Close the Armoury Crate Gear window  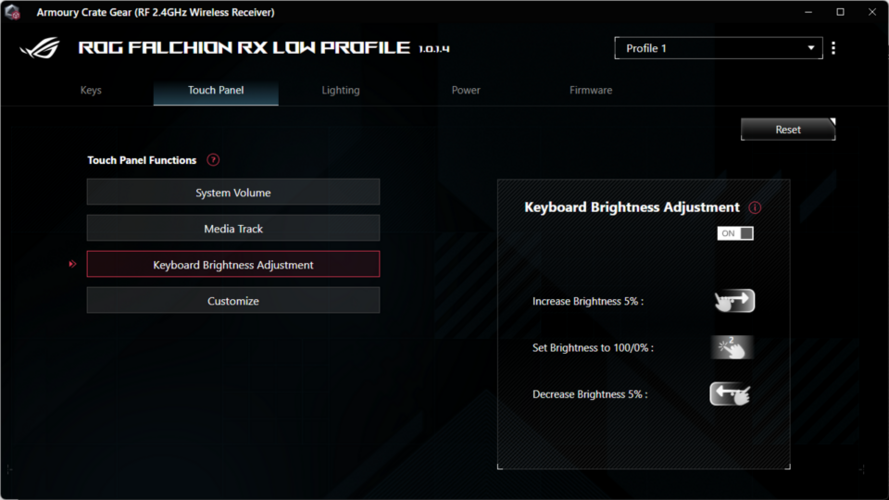coord(872,12)
